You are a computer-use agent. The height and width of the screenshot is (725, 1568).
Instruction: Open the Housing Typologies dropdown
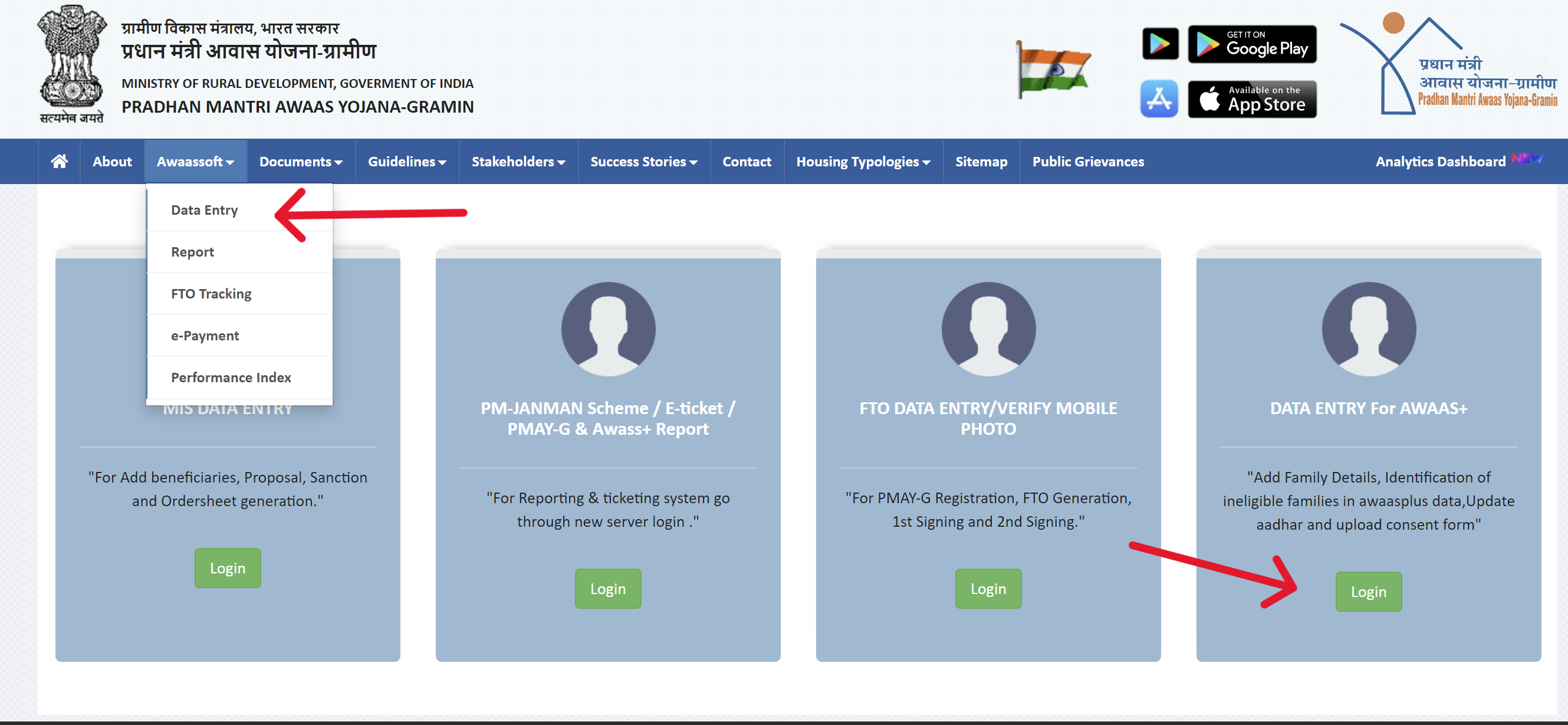tap(863, 162)
